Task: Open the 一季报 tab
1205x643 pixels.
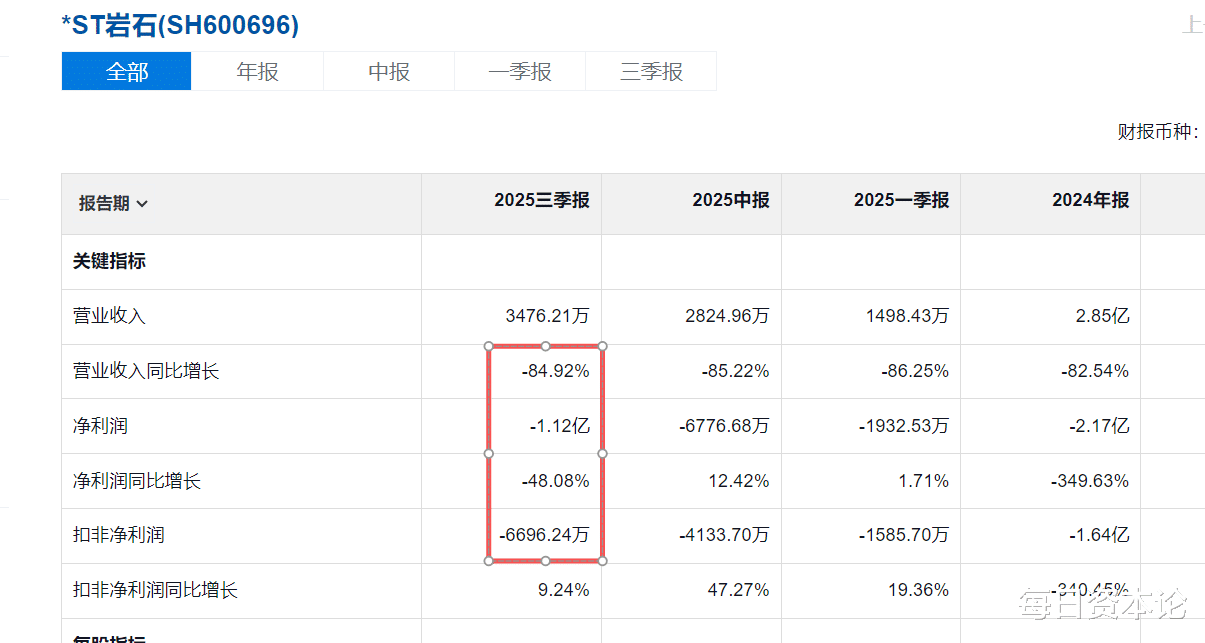Action: coord(520,72)
